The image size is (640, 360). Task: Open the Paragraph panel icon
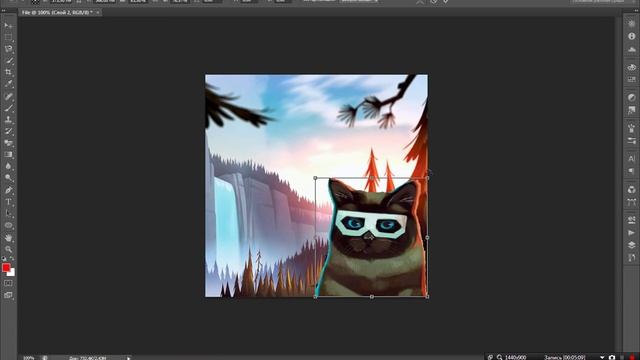631,171
